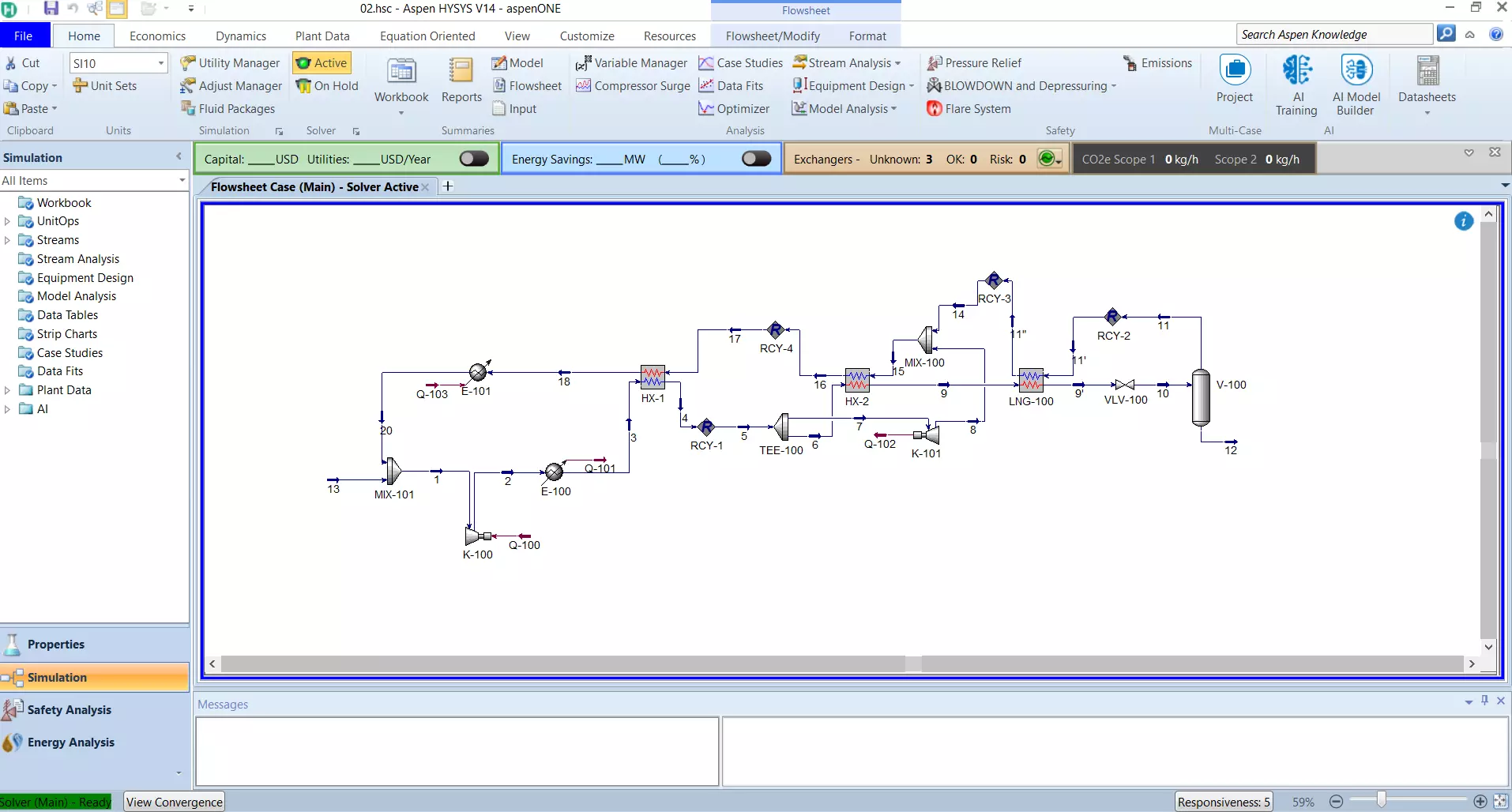The height and width of the screenshot is (812, 1512).
Task: Open Pressure Relief analysis
Action: (974, 62)
